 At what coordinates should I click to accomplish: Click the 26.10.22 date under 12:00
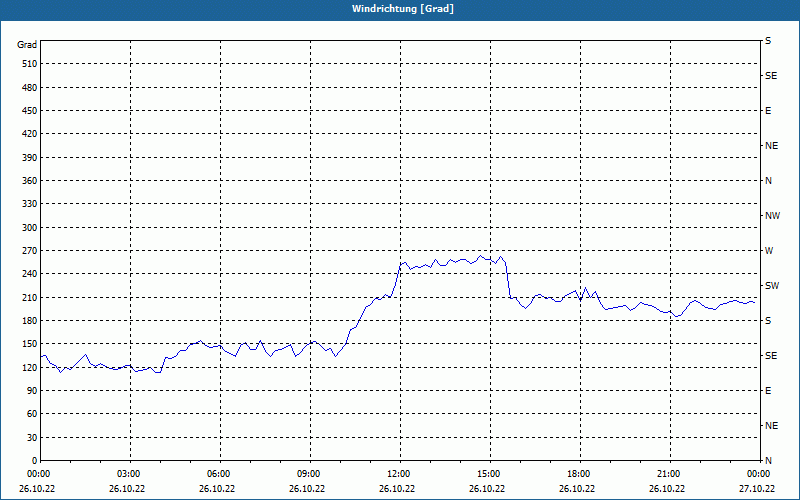point(397,488)
